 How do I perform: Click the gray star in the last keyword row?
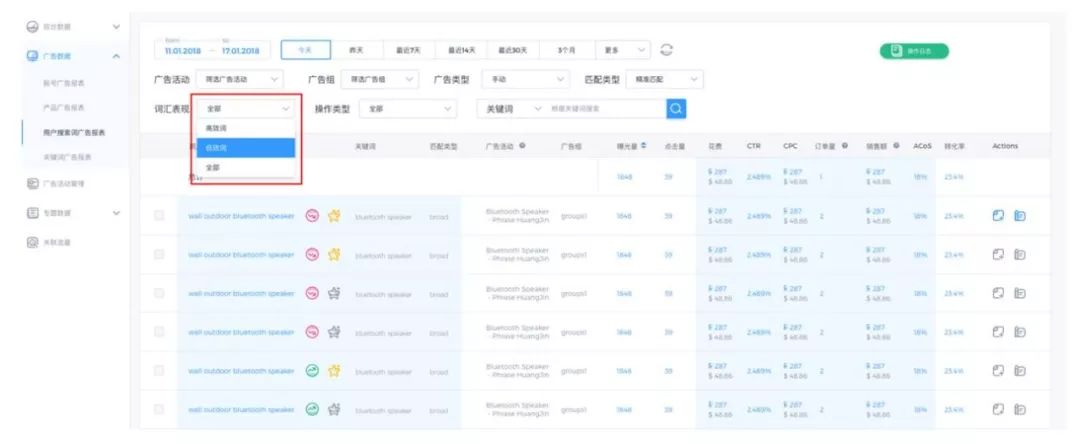(334, 409)
